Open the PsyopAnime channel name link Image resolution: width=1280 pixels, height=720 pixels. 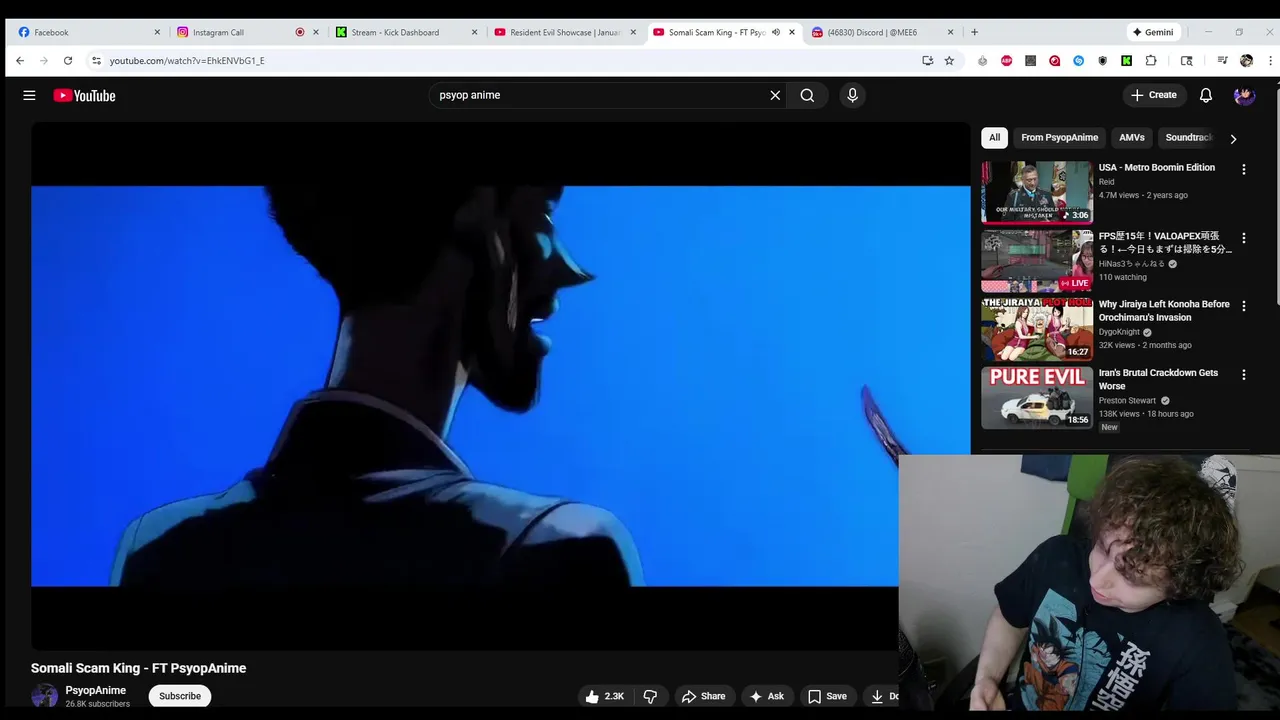point(96,690)
